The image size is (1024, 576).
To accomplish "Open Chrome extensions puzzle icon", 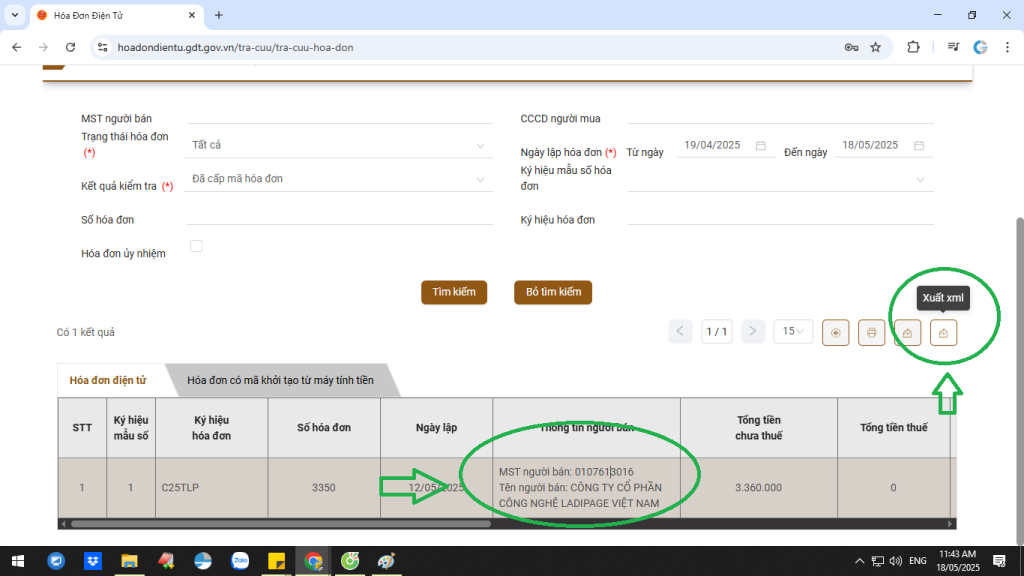I will tap(913, 47).
